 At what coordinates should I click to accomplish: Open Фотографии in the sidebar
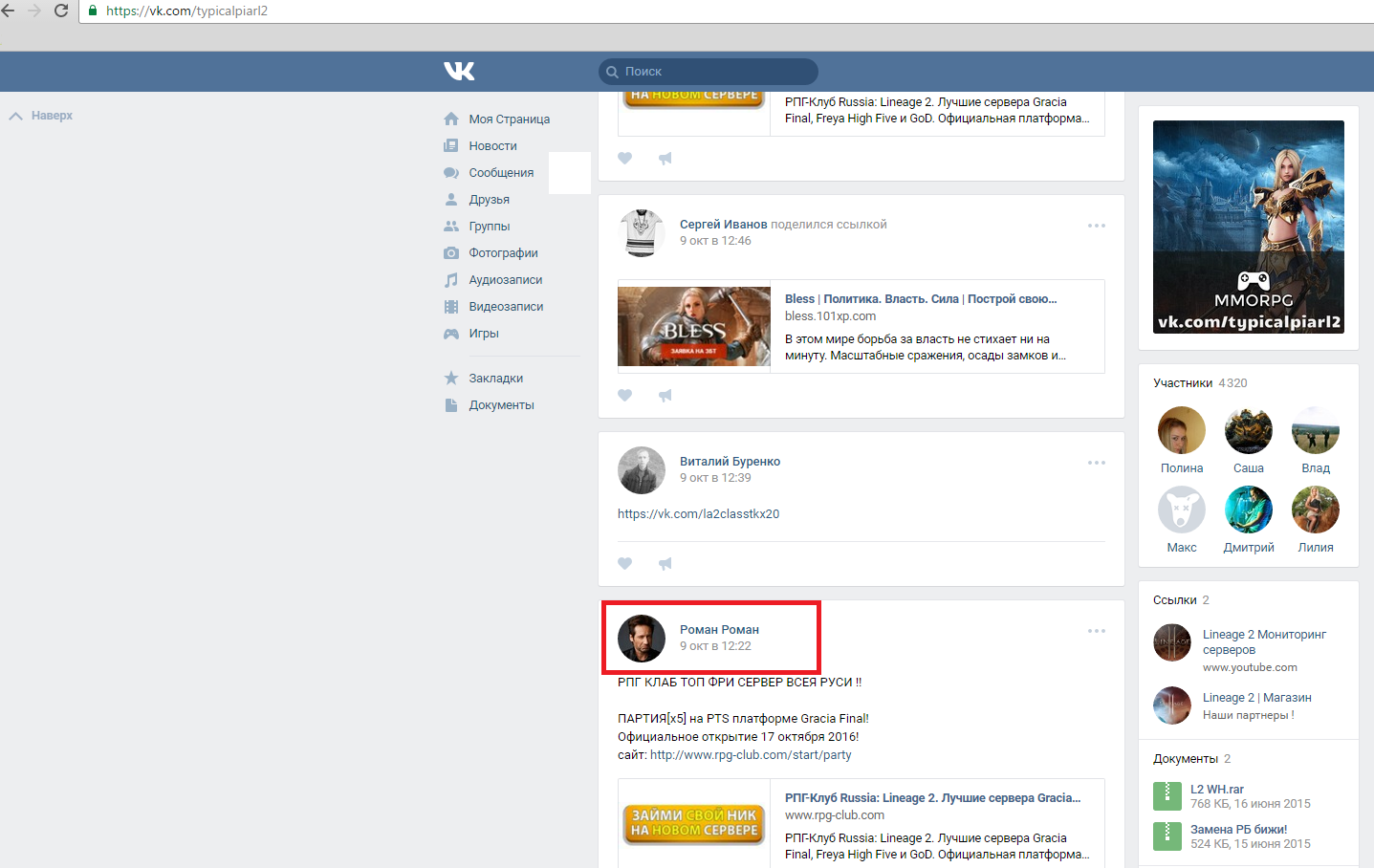tap(504, 253)
